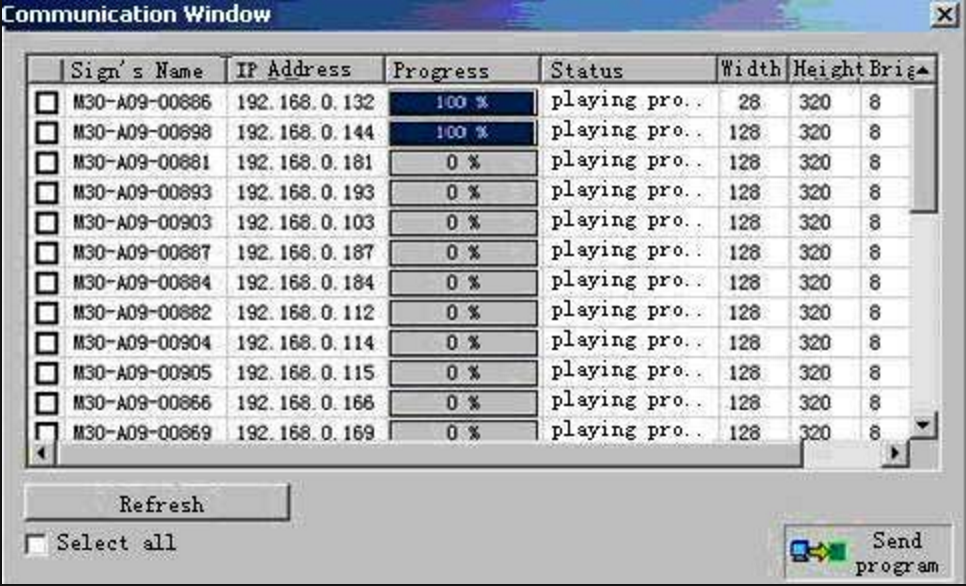Toggle the checkbox next to M30-A09-00905

pyautogui.click(x=47, y=373)
